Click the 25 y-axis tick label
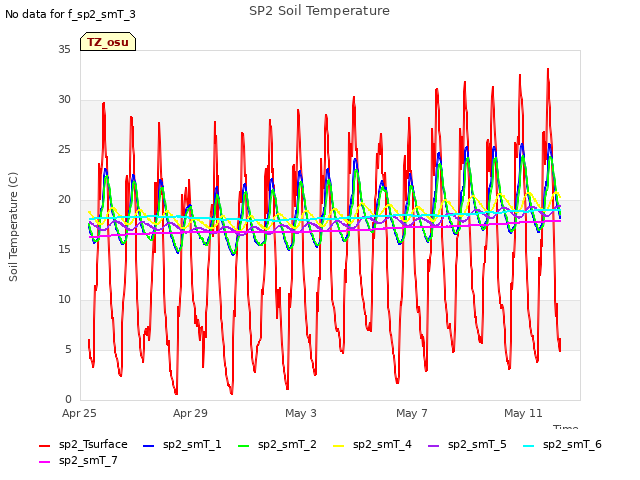The image size is (640, 480). [x=64, y=149]
